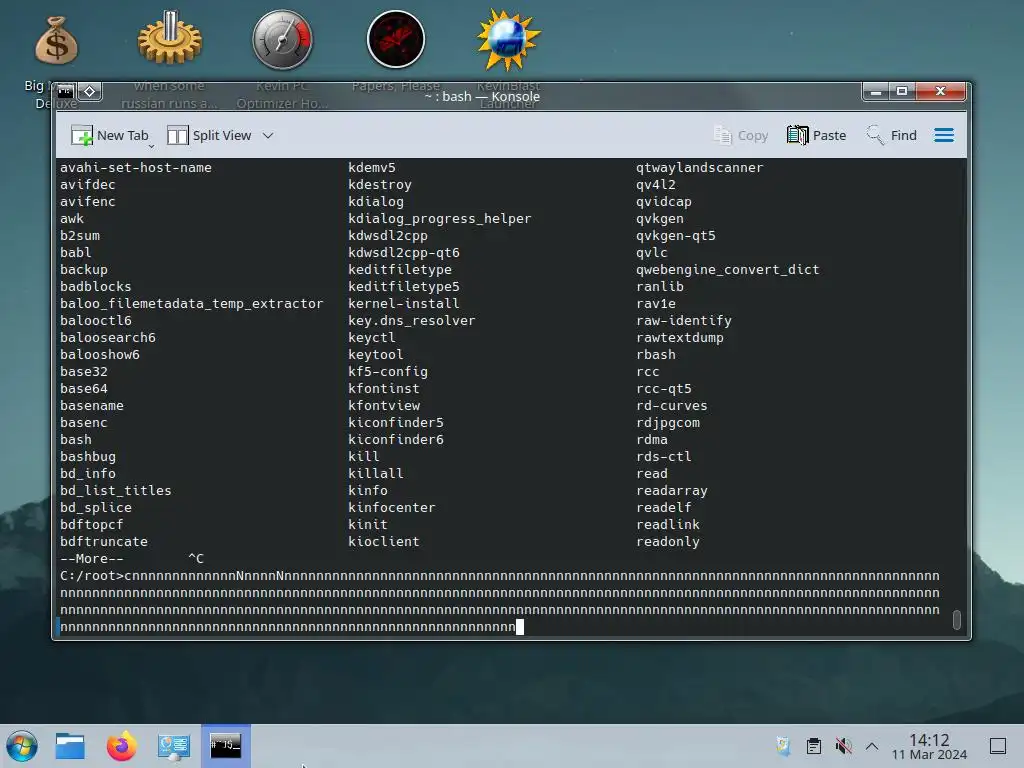The image size is (1024, 768).
Task: Launch the Kevin PC Optimizer gauge icon
Action: click(x=282, y=39)
